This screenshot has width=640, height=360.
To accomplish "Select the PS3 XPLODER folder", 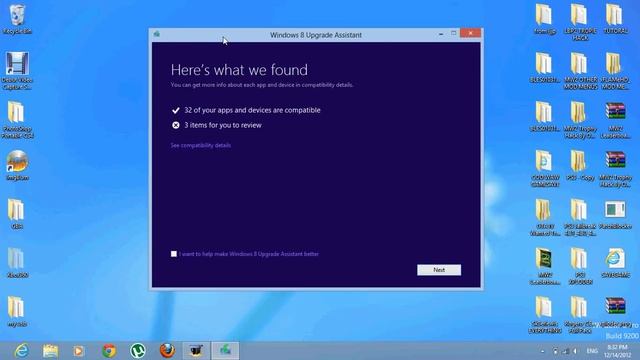I will (580, 266).
